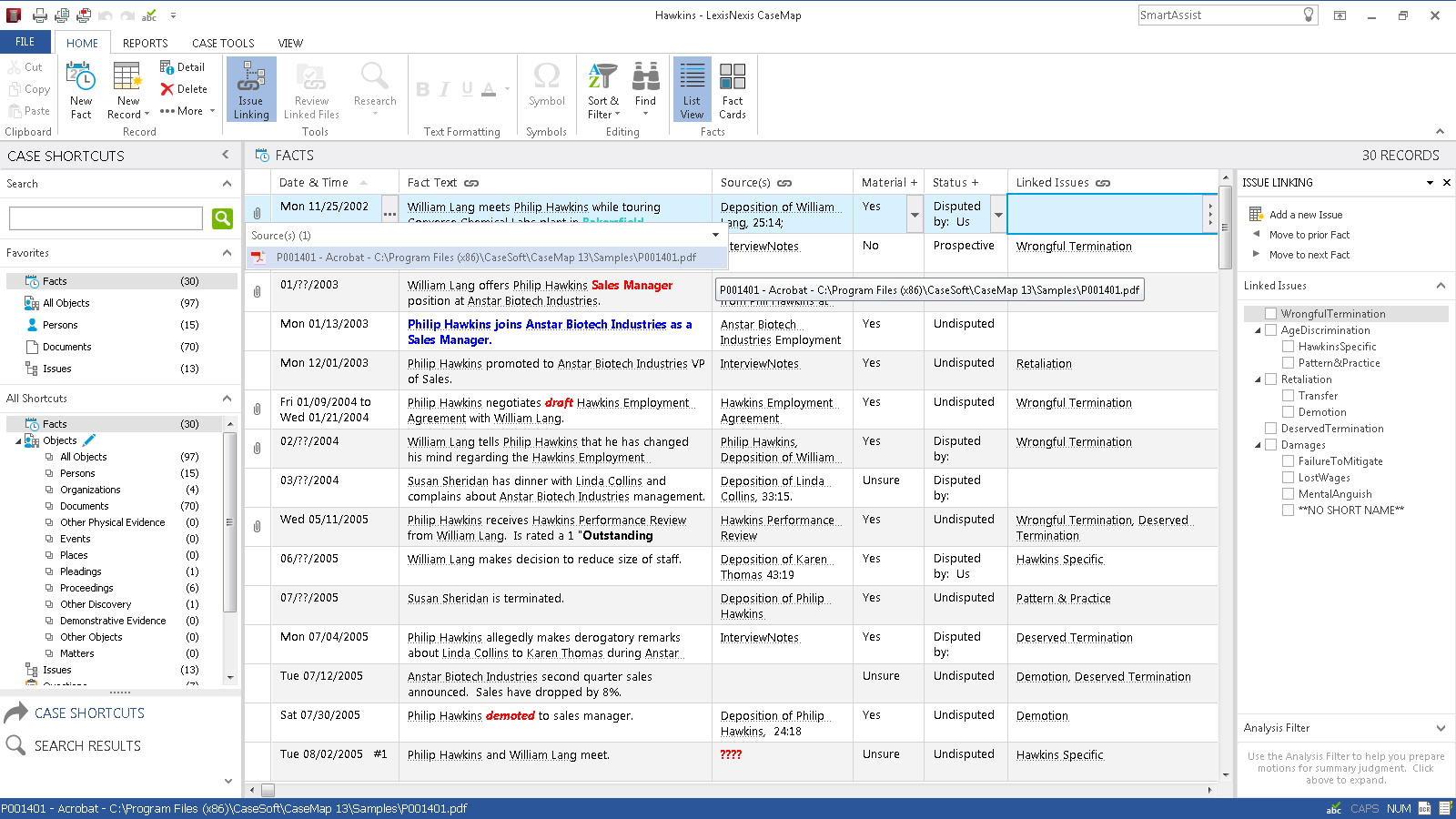Collapse the Favorites section
Image resolution: width=1456 pixels, height=819 pixels.
tap(227, 253)
